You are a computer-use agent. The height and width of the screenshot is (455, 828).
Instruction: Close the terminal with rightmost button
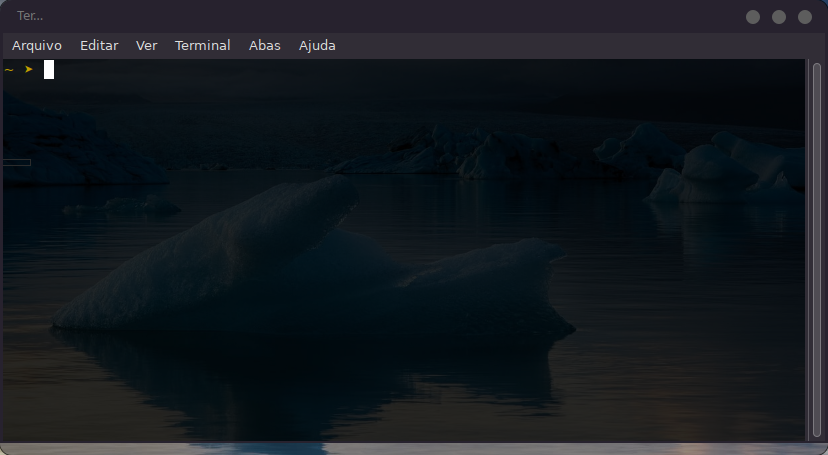pos(805,17)
